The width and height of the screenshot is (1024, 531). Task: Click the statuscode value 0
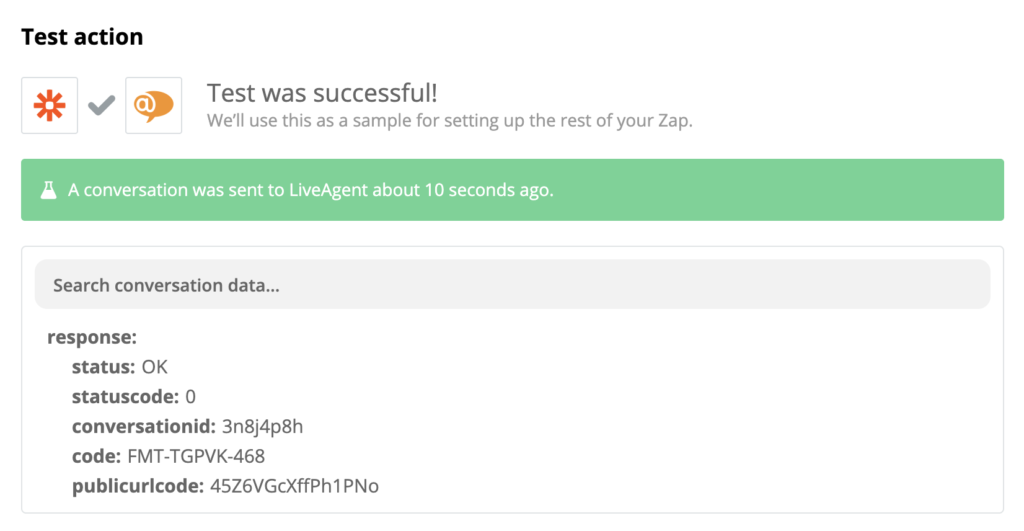pos(191,397)
